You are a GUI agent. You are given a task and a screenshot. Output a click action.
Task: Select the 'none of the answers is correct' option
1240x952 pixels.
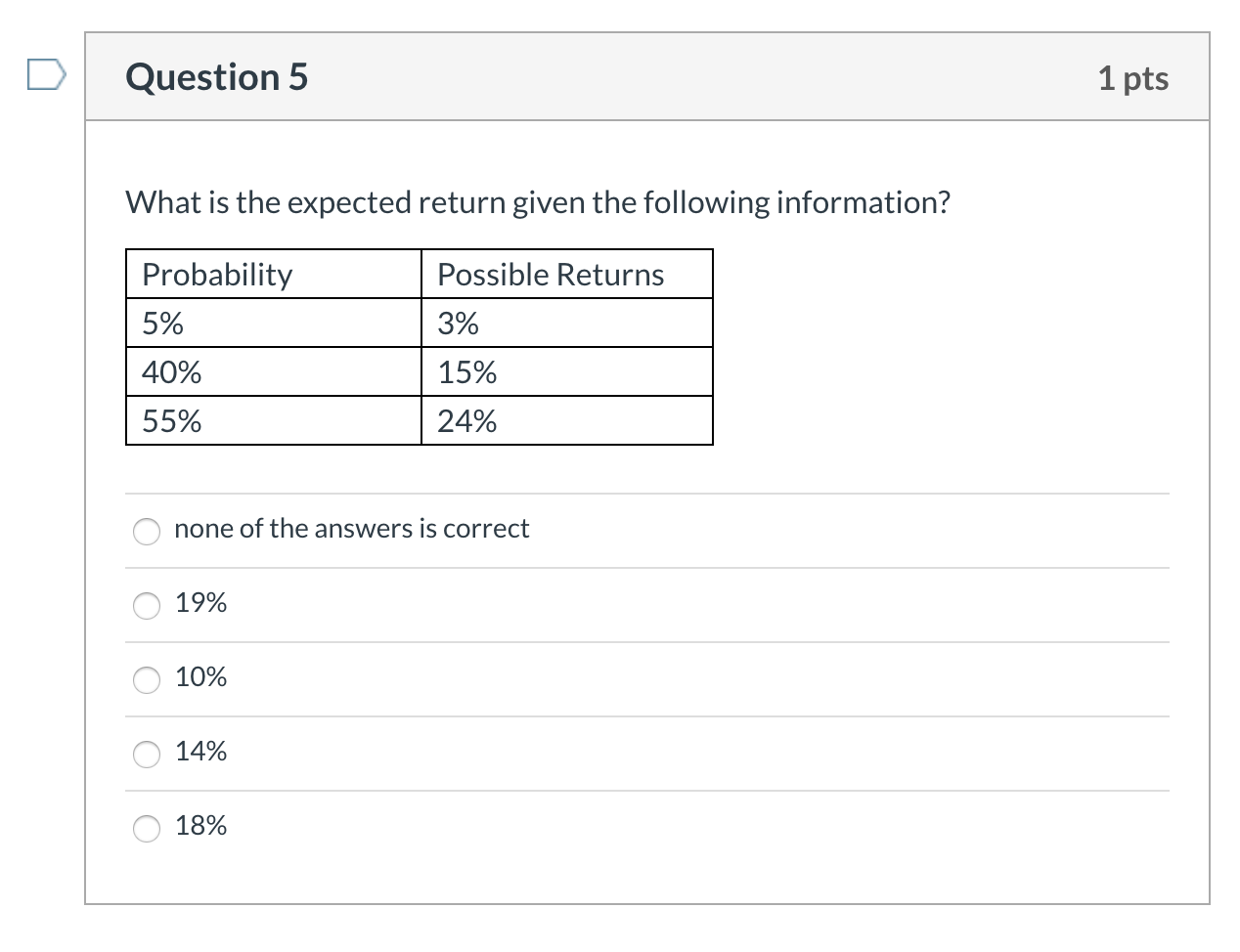point(146,532)
